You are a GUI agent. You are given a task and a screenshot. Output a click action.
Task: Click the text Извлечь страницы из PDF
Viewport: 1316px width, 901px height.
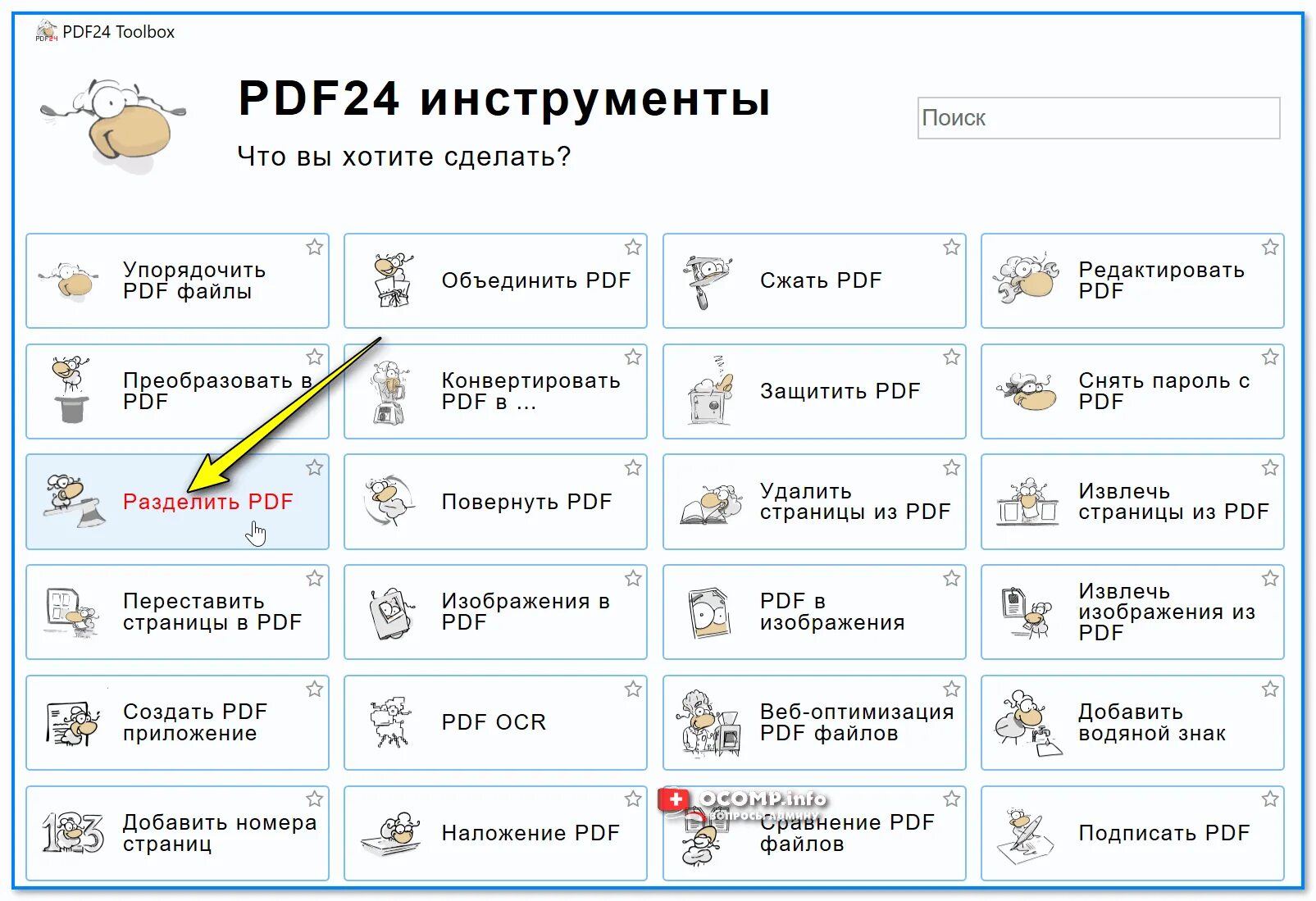point(1173,502)
